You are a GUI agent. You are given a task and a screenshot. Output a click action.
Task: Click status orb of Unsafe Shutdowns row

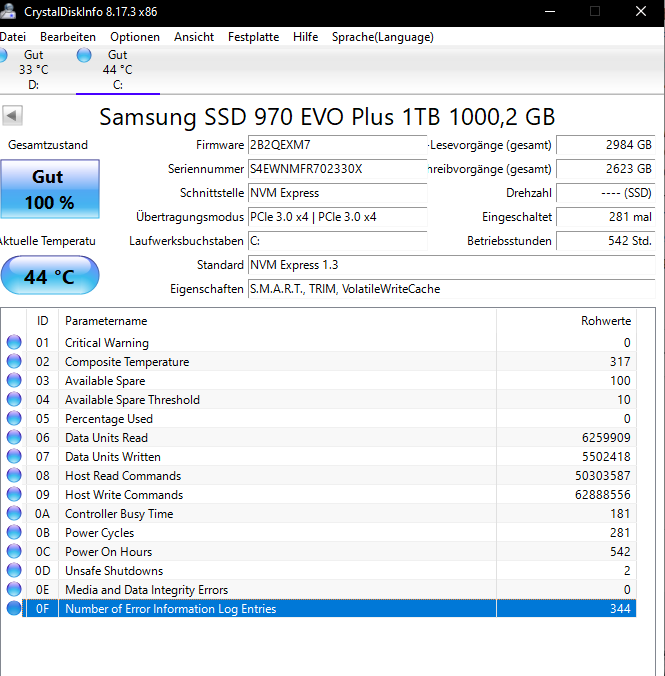pyautogui.click(x=14, y=570)
